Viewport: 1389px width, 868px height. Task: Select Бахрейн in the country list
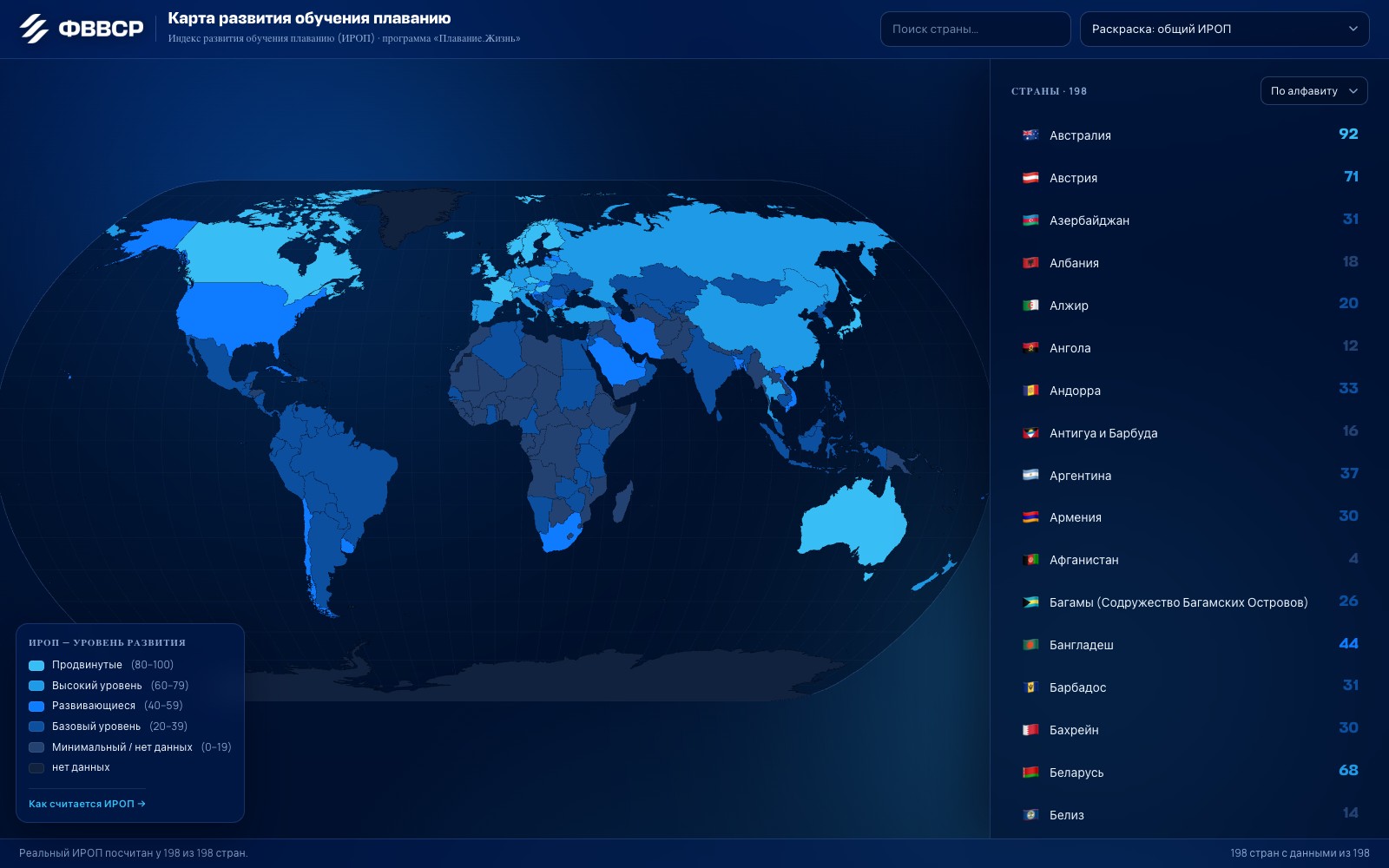(1189, 729)
